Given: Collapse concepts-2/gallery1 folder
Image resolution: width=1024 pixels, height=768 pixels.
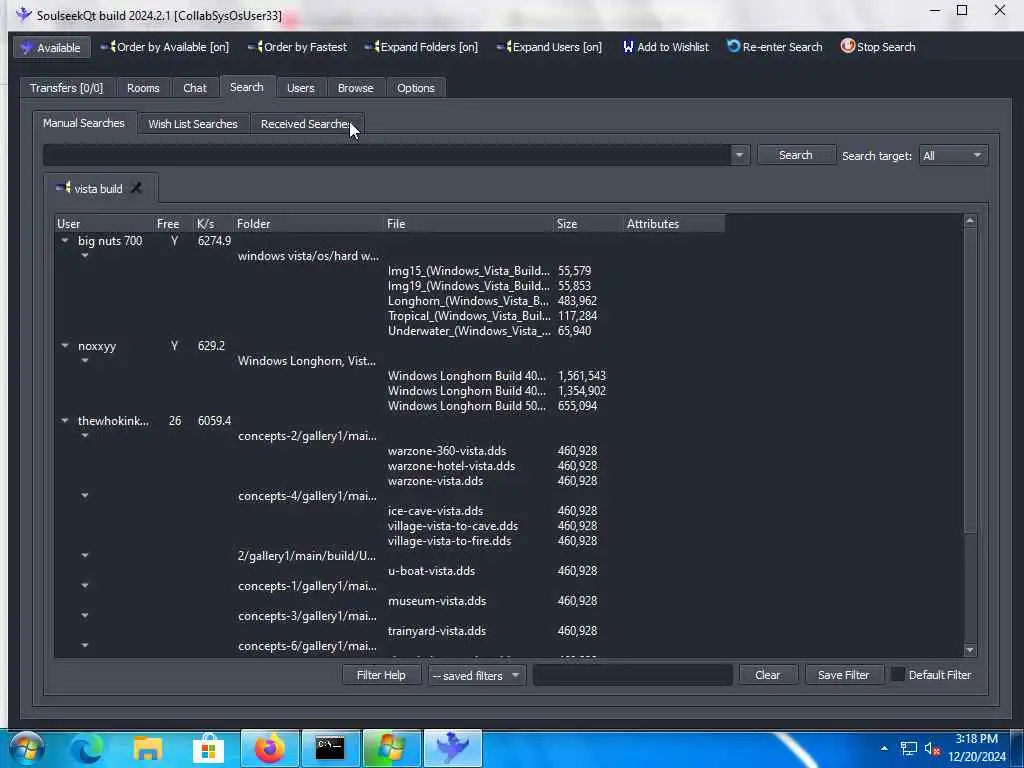Looking at the screenshot, I should (85, 436).
